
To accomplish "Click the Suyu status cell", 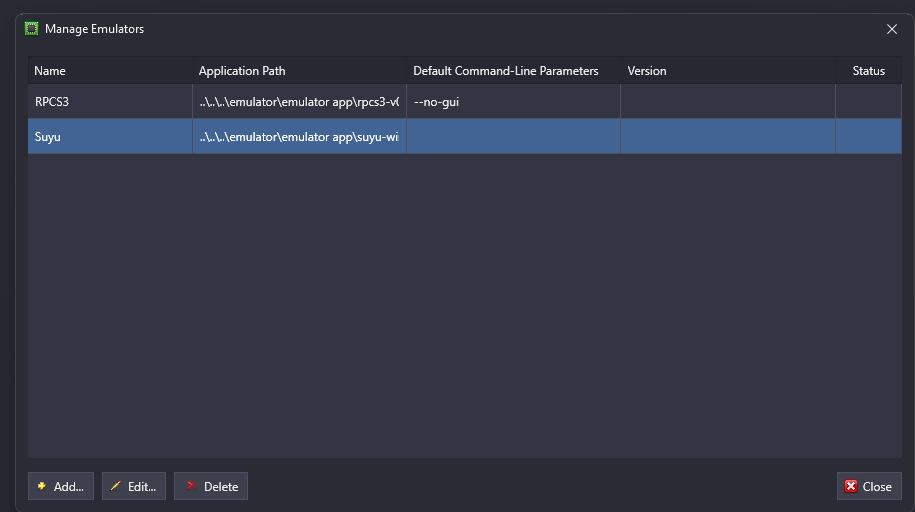I will pyautogui.click(x=868, y=137).
